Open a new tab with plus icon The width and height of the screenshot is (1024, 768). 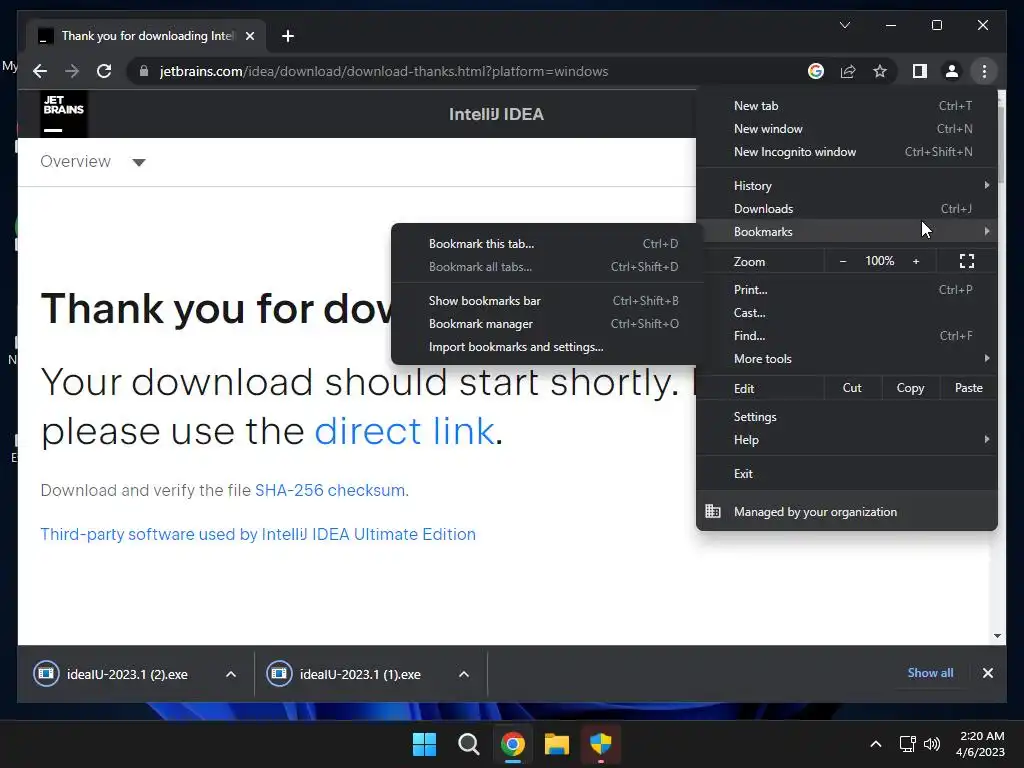pos(288,36)
